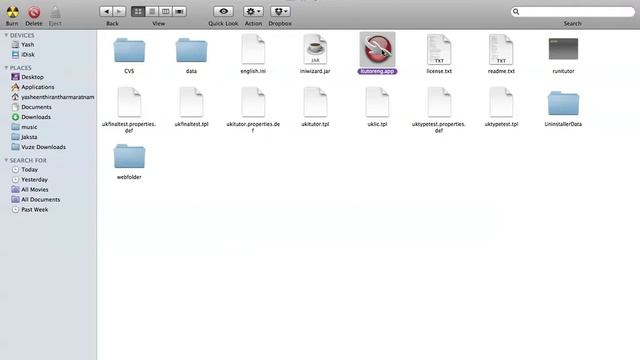This screenshot has width=640, height=360.
Task: Collapse the PLACES sidebar section
Action: tap(6, 68)
